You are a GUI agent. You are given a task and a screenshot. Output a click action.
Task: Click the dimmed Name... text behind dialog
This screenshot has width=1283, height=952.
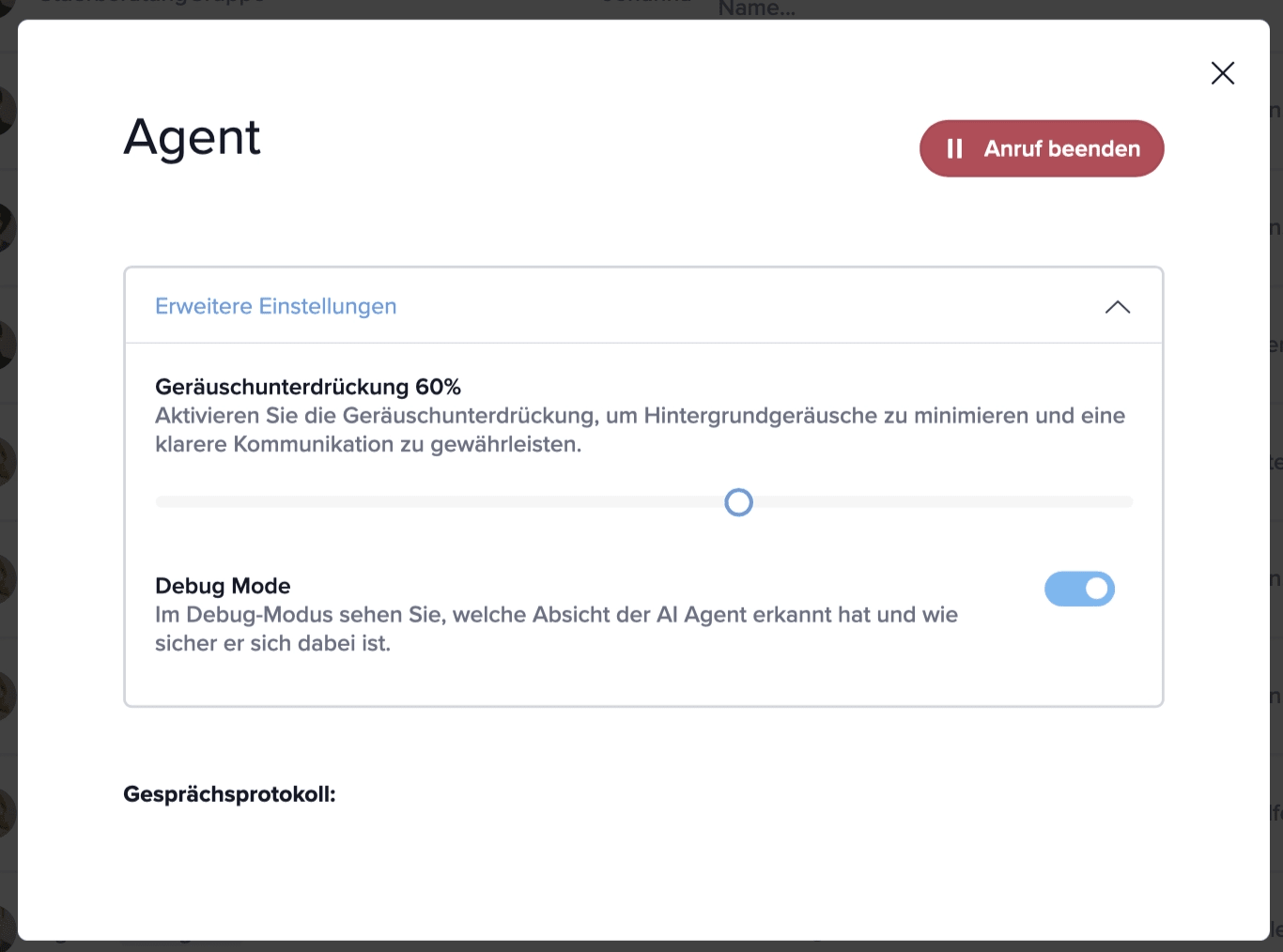(756, 8)
